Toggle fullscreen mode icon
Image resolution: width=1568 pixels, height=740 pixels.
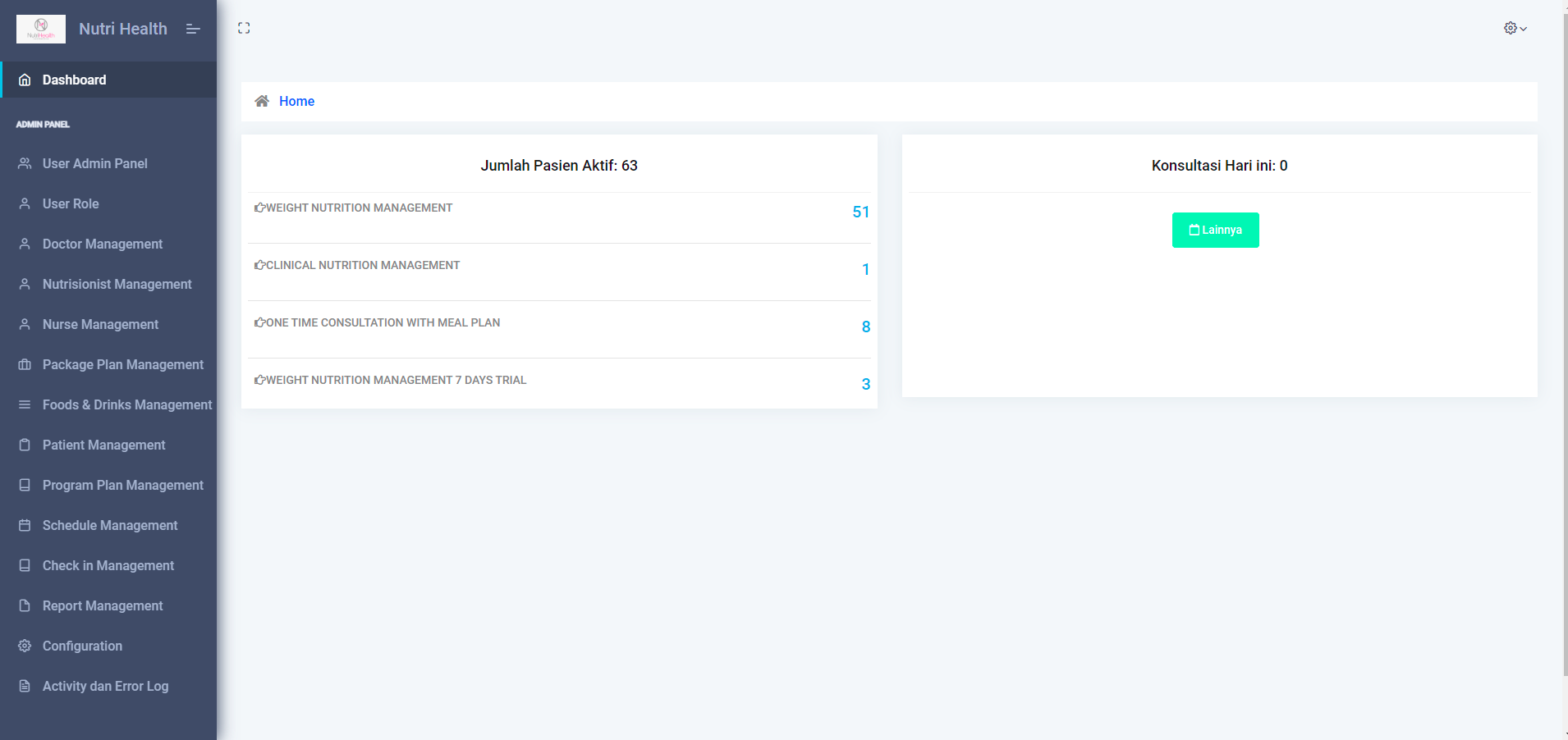(x=244, y=28)
